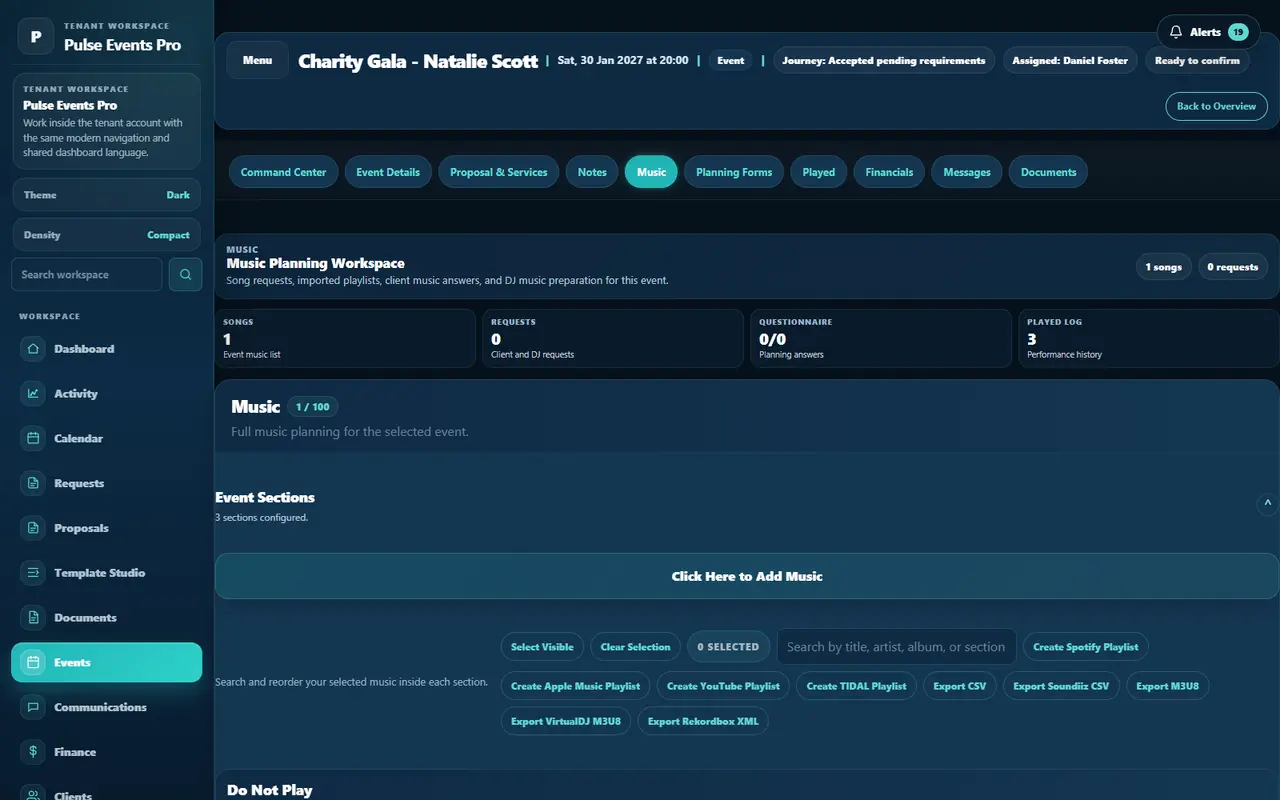Click Clear Selection button
1280x800 pixels.
[635, 647]
